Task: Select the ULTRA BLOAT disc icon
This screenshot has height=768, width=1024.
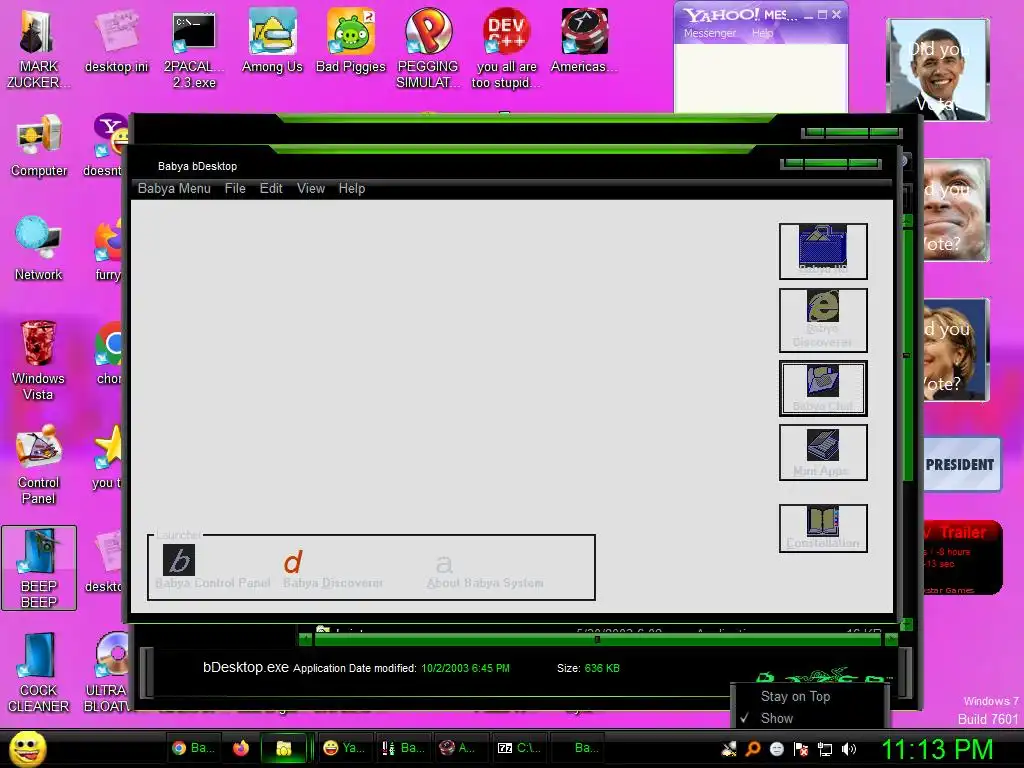Action: [x=108, y=673]
